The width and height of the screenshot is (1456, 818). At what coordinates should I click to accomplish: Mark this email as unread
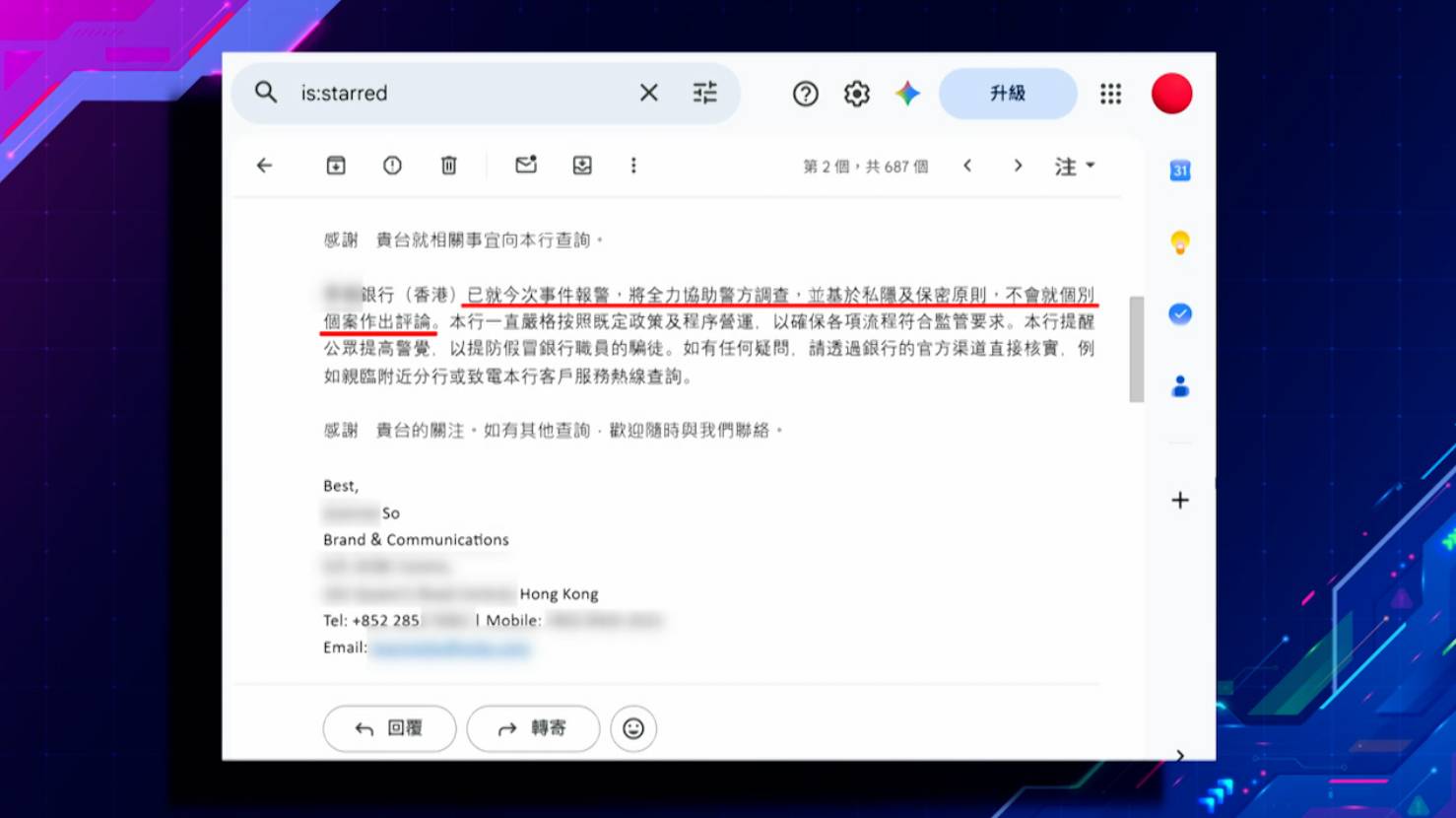526,165
